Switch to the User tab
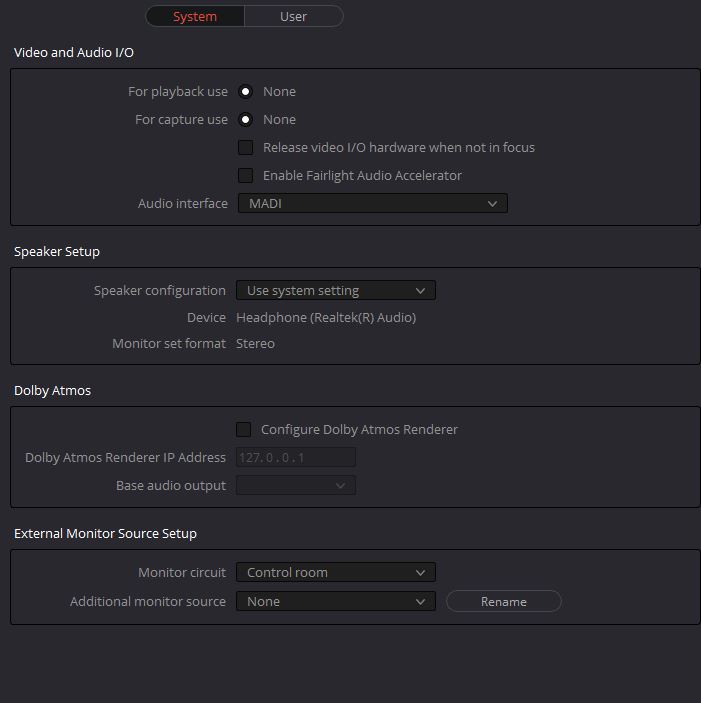This screenshot has width=701, height=703. 294,17
